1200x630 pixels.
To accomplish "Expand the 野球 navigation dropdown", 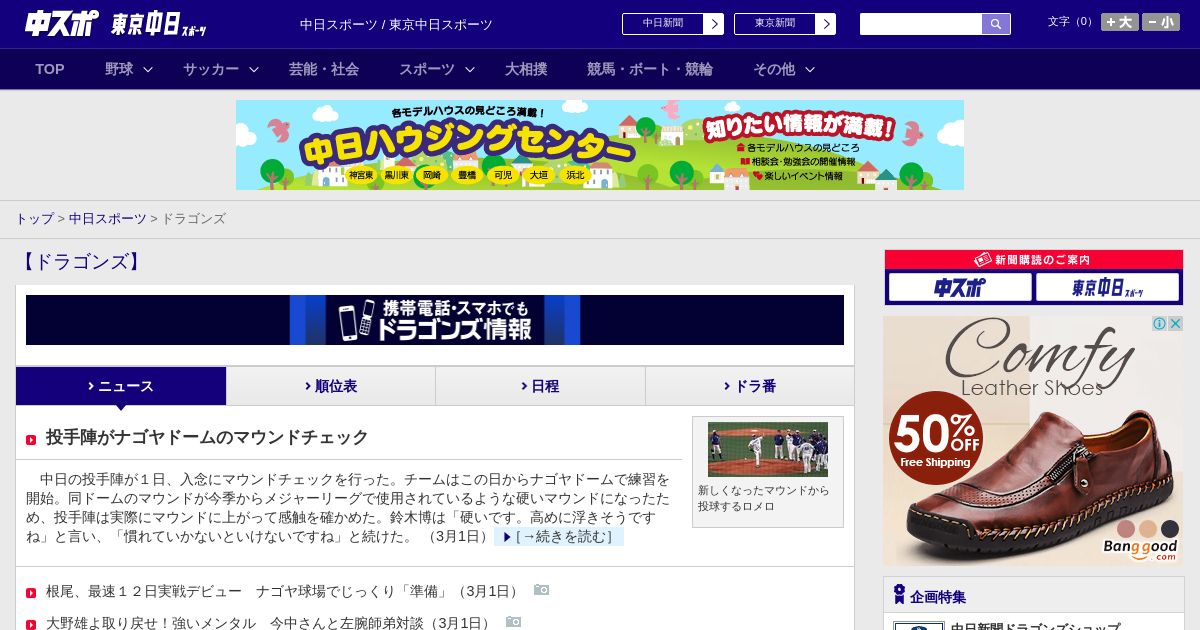I will point(129,69).
